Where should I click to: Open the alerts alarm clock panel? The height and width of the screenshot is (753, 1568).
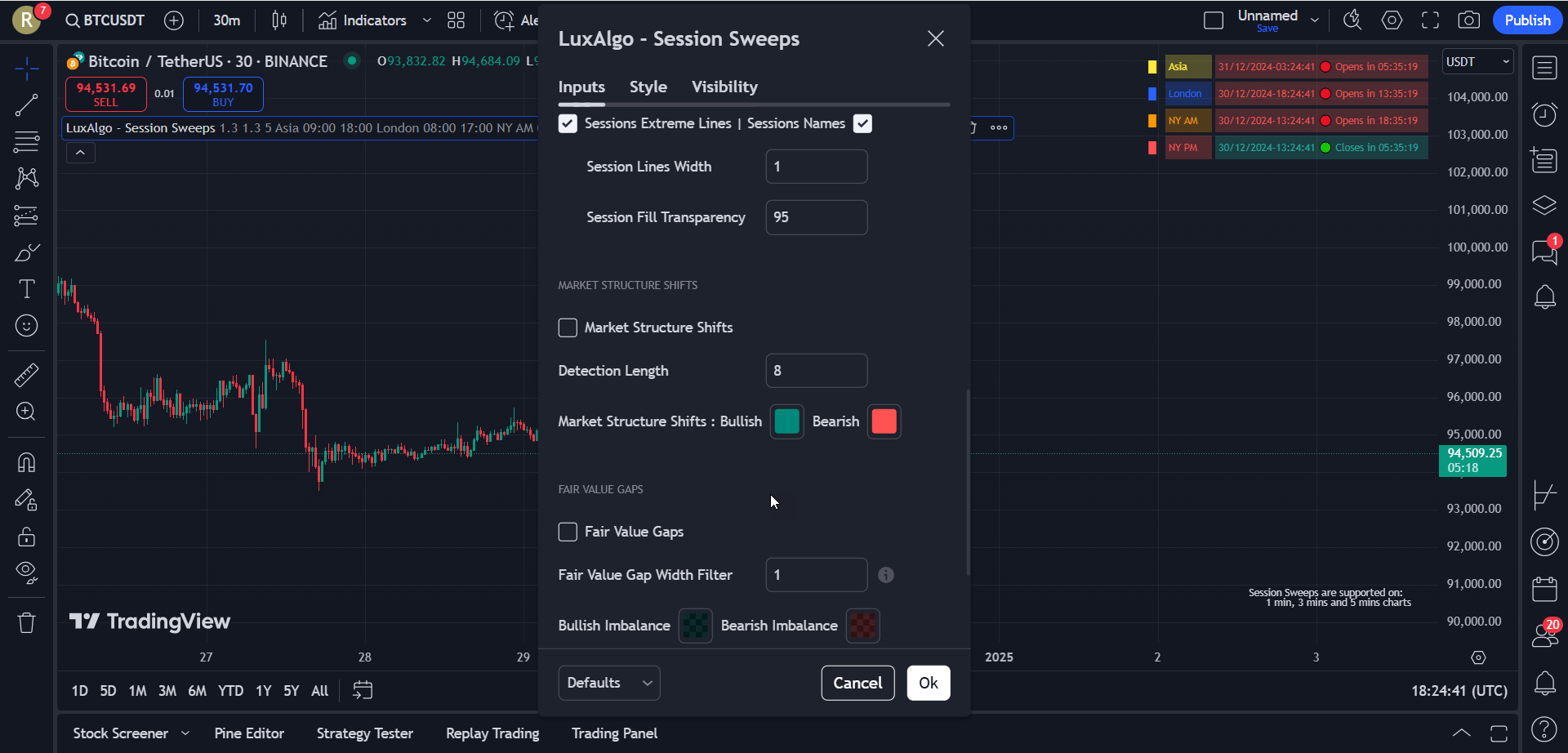pyautogui.click(x=1544, y=114)
